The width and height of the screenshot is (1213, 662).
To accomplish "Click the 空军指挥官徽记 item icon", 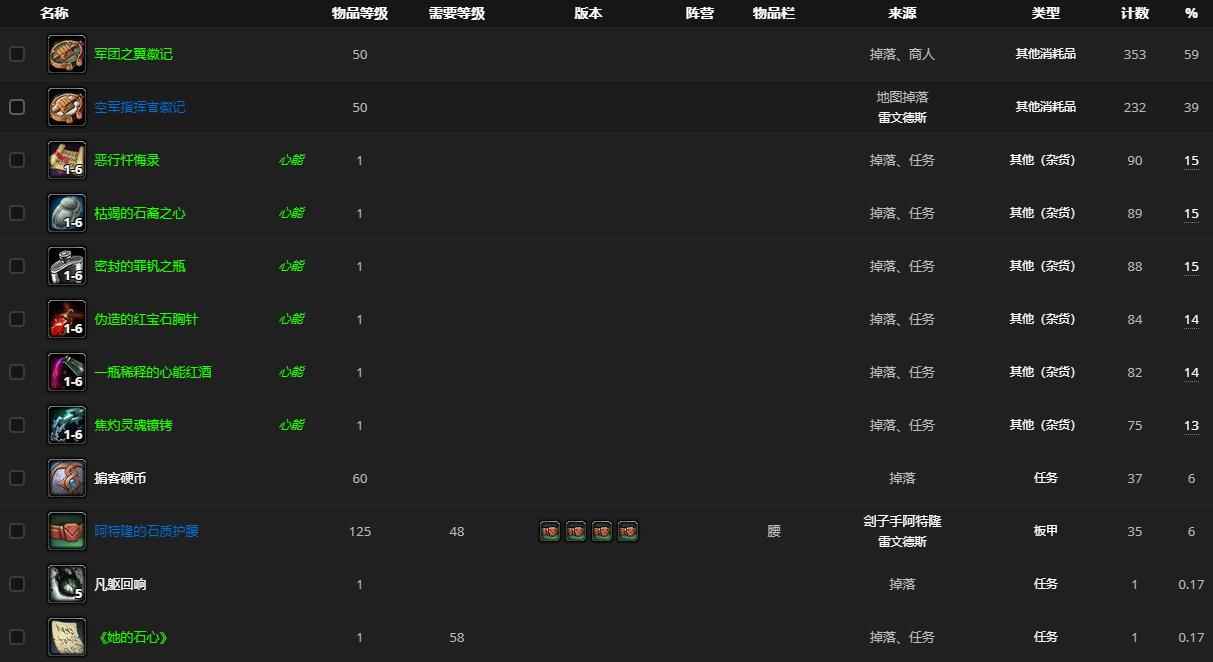I will [67, 107].
